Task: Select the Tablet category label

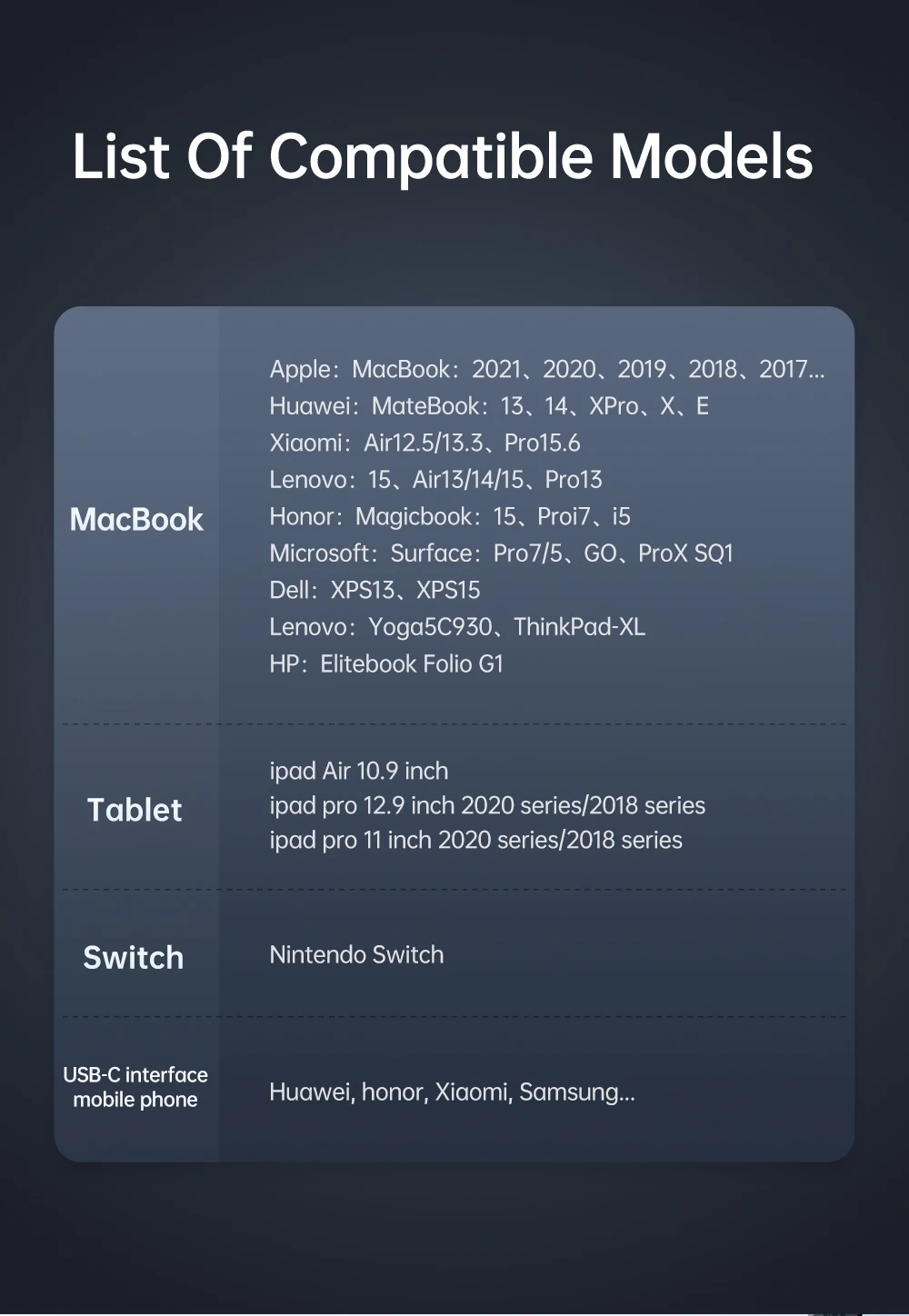Action: pyautogui.click(x=135, y=810)
